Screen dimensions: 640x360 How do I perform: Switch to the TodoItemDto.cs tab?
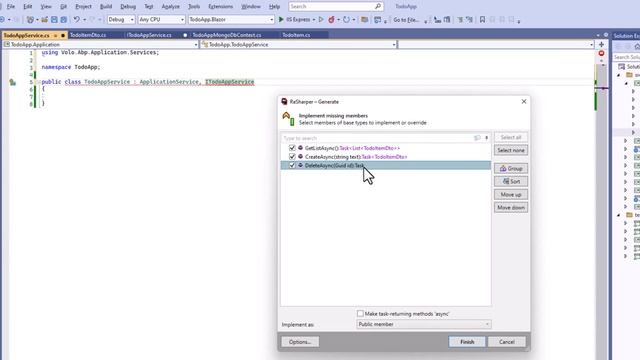88,35
